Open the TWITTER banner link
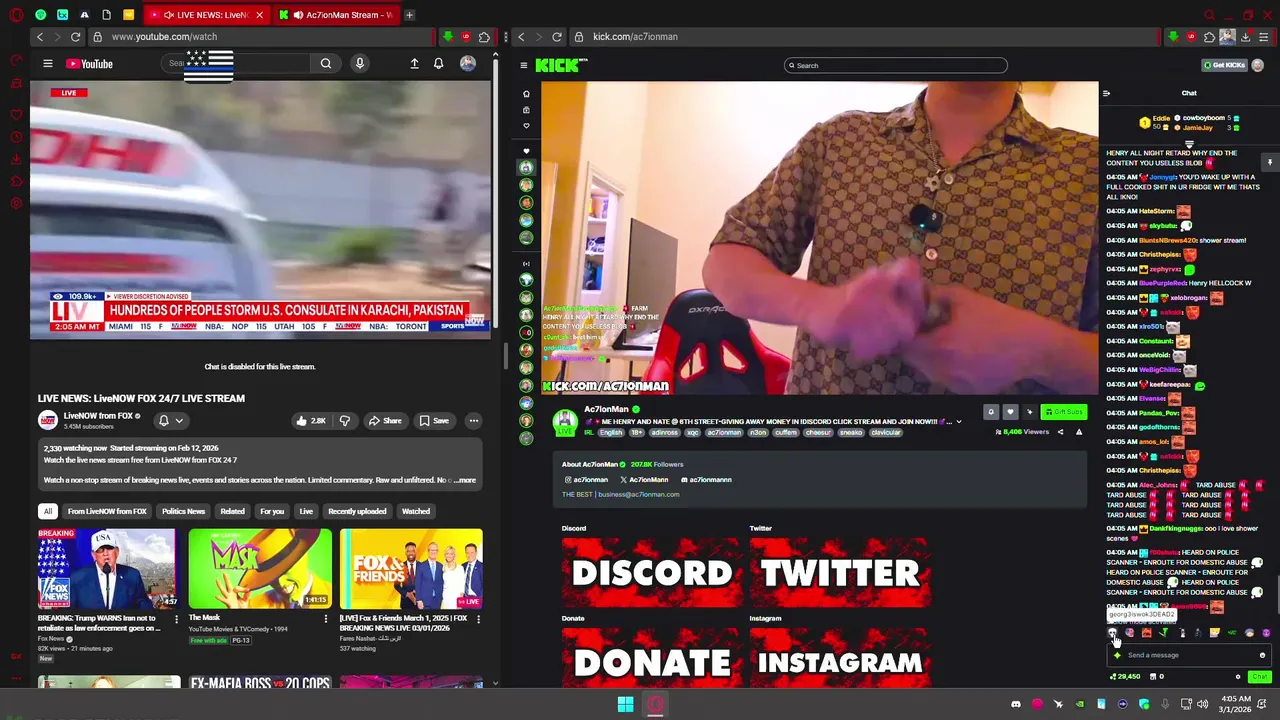This screenshot has height=720, width=1280. click(840, 573)
